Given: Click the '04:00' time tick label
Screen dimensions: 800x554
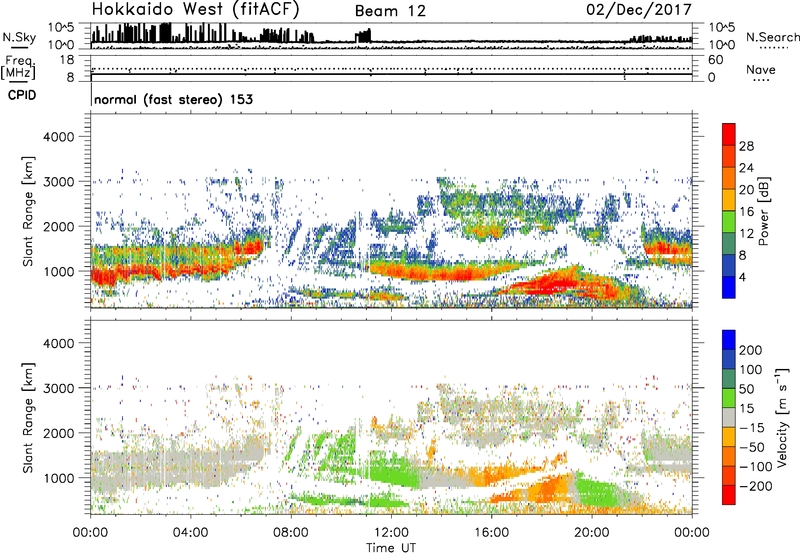Looking at the screenshot, I should click(x=190, y=533).
